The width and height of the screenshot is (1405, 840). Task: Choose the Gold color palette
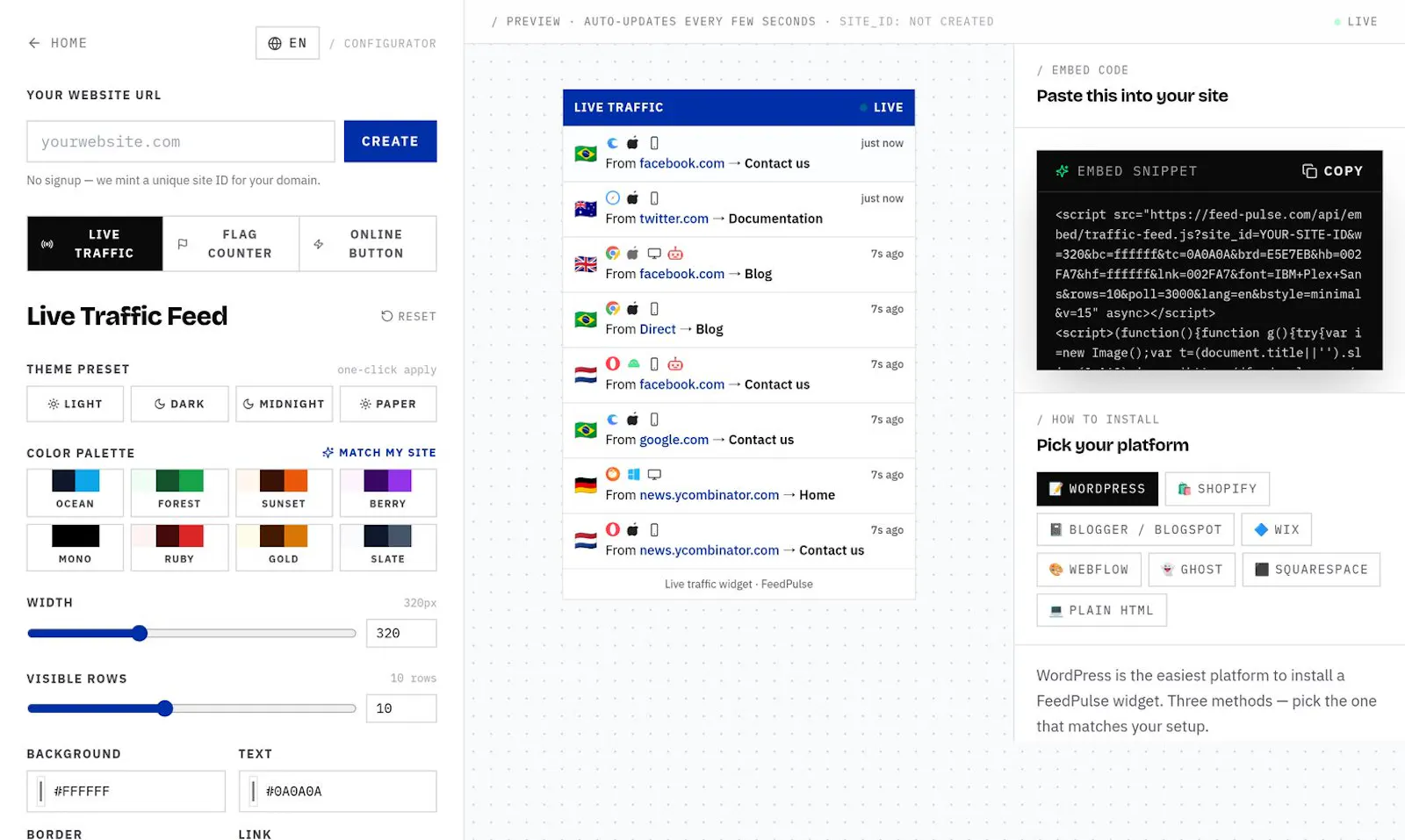click(284, 548)
